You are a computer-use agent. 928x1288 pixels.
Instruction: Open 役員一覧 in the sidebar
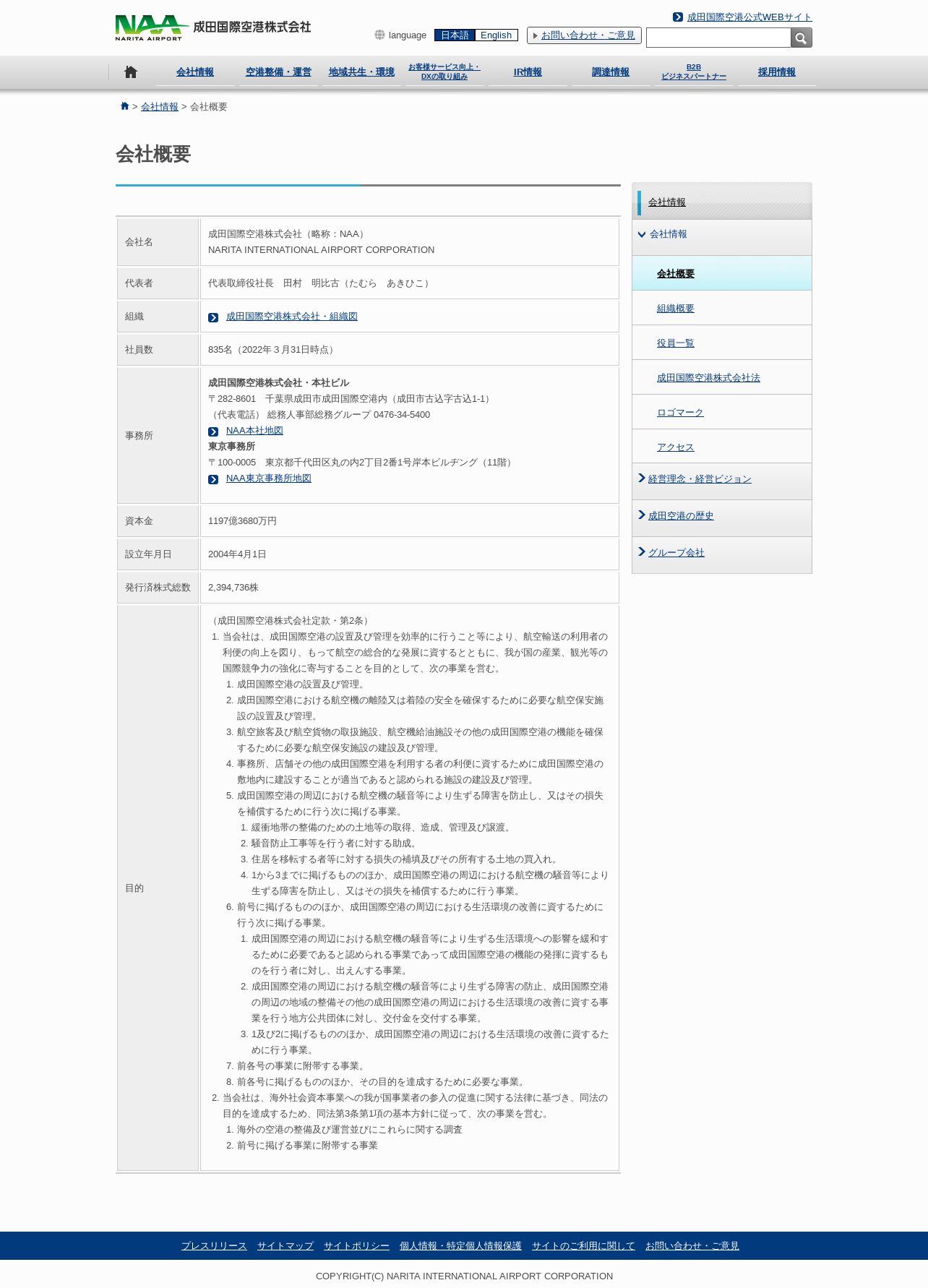[676, 343]
